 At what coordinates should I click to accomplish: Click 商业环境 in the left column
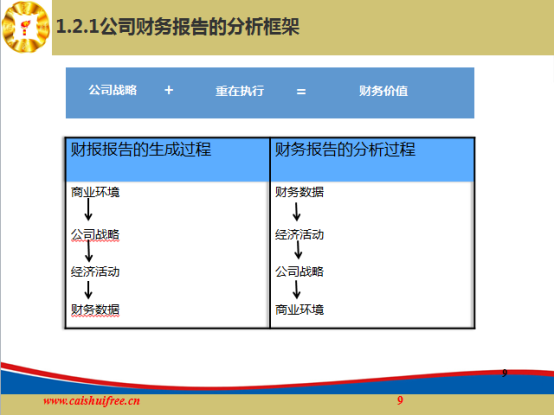pos(95,192)
